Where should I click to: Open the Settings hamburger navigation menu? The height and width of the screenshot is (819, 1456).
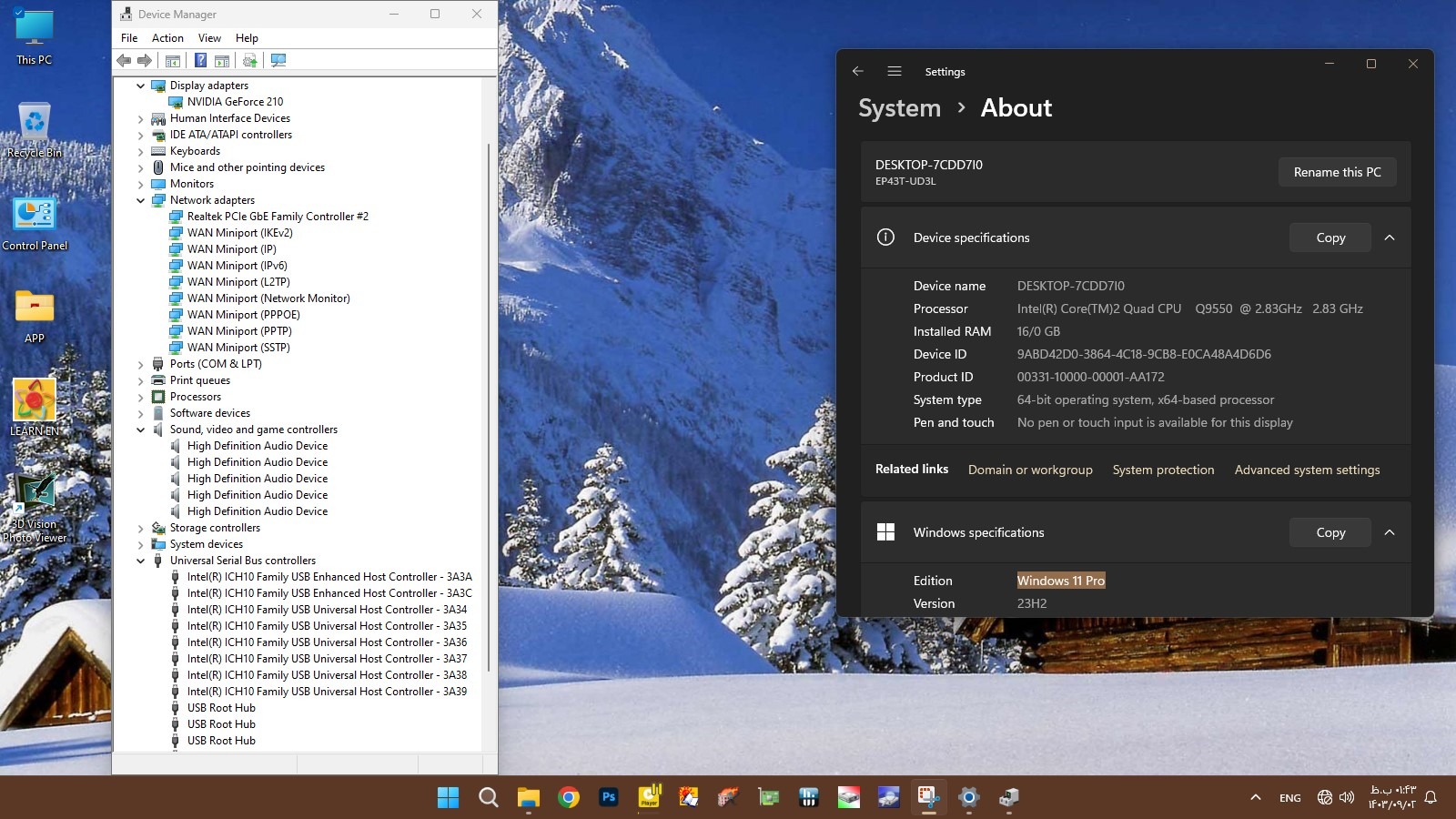tap(895, 71)
